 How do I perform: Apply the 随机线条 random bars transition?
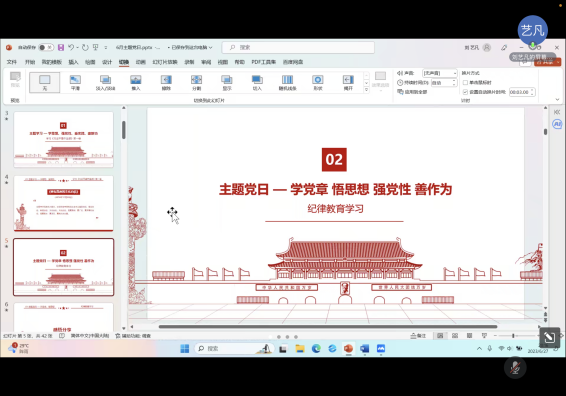tap(287, 82)
